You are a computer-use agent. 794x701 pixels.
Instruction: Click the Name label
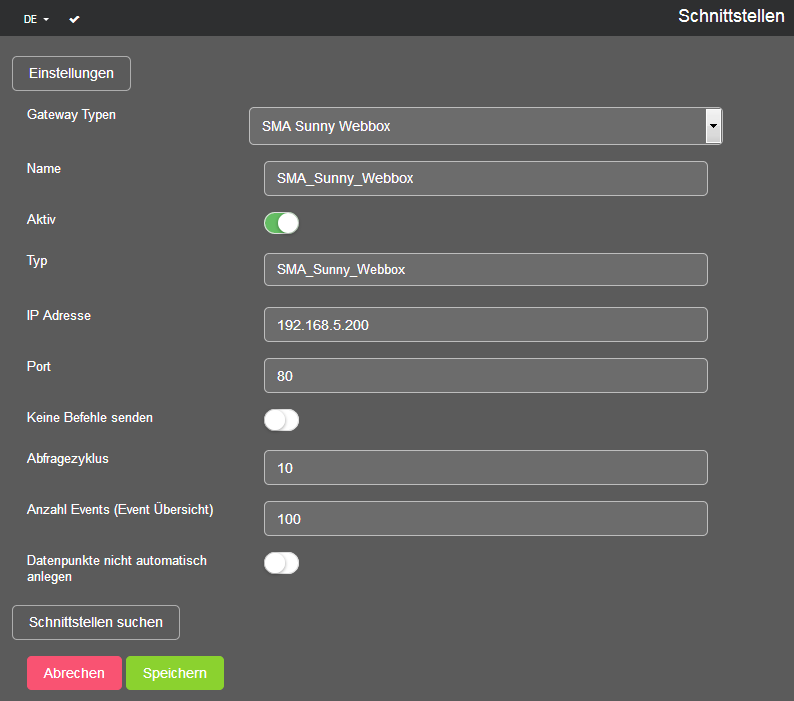44,169
